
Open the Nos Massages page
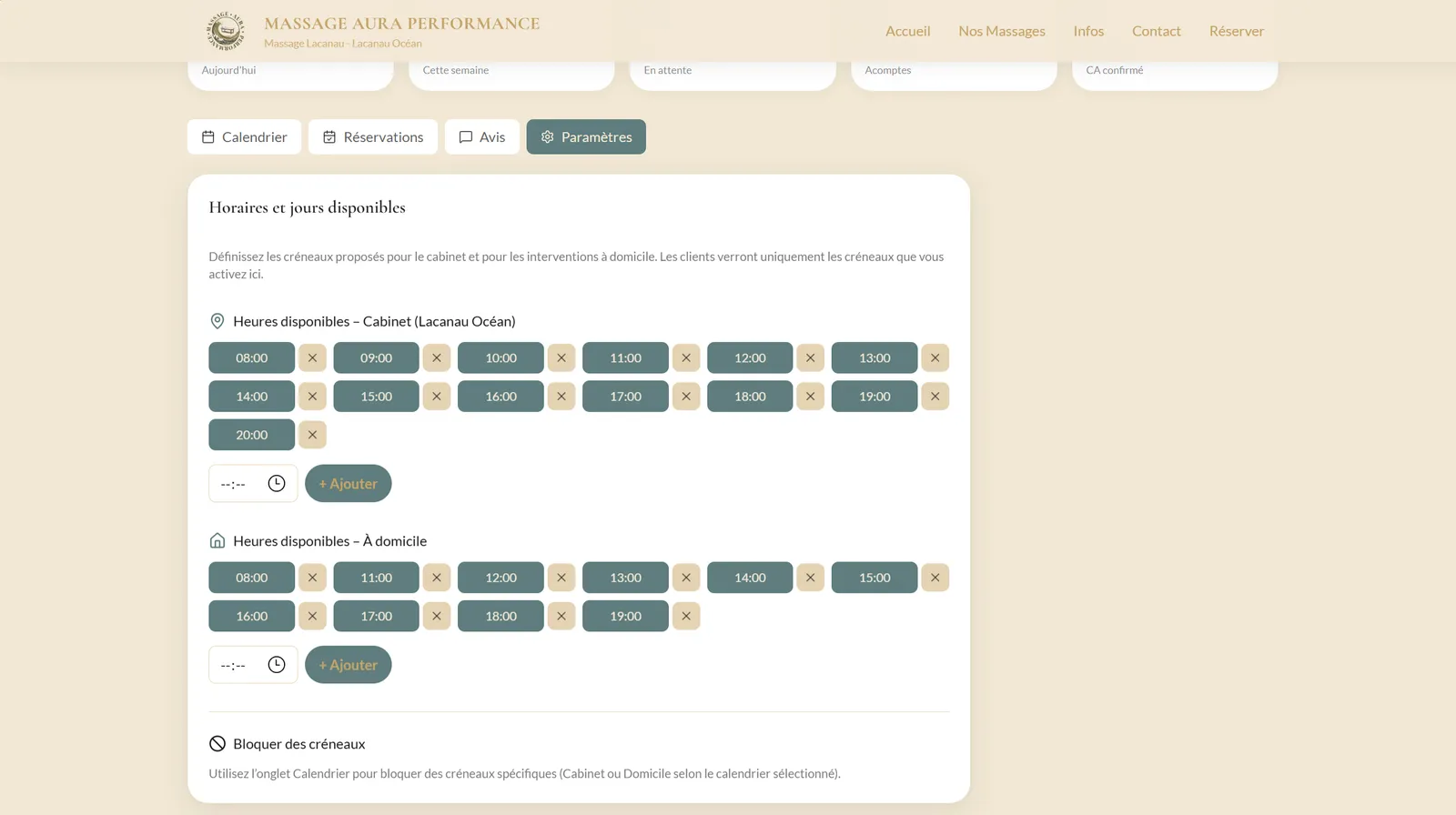click(1002, 31)
